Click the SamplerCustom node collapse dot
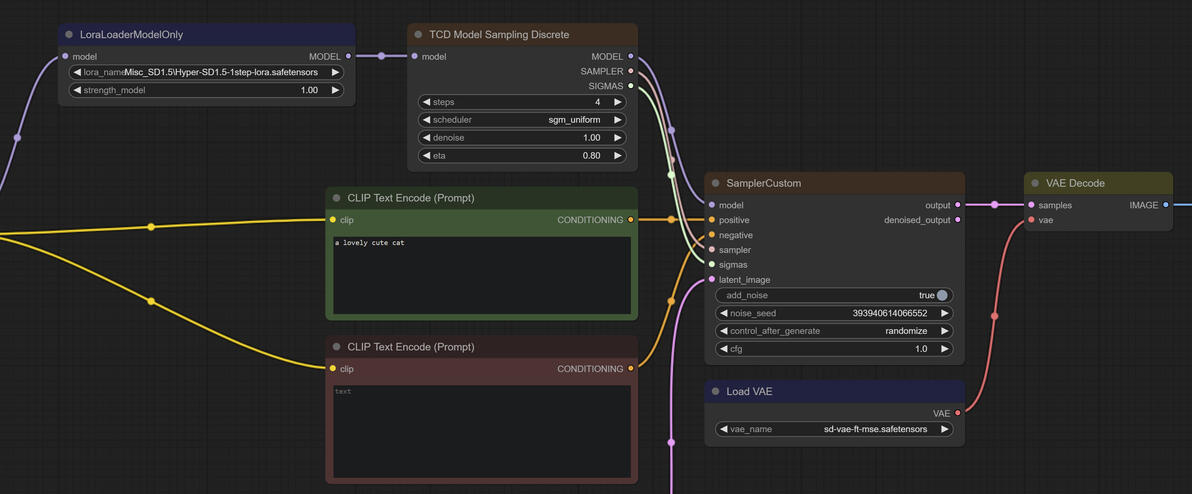The image size is (1192, 494). click(716, 184)
